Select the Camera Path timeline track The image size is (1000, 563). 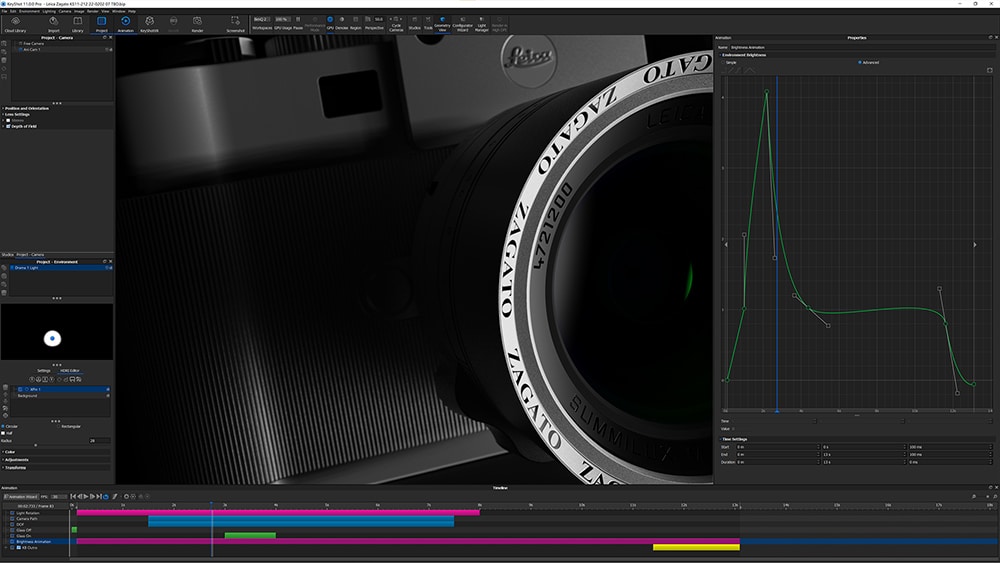click(25, 519)
